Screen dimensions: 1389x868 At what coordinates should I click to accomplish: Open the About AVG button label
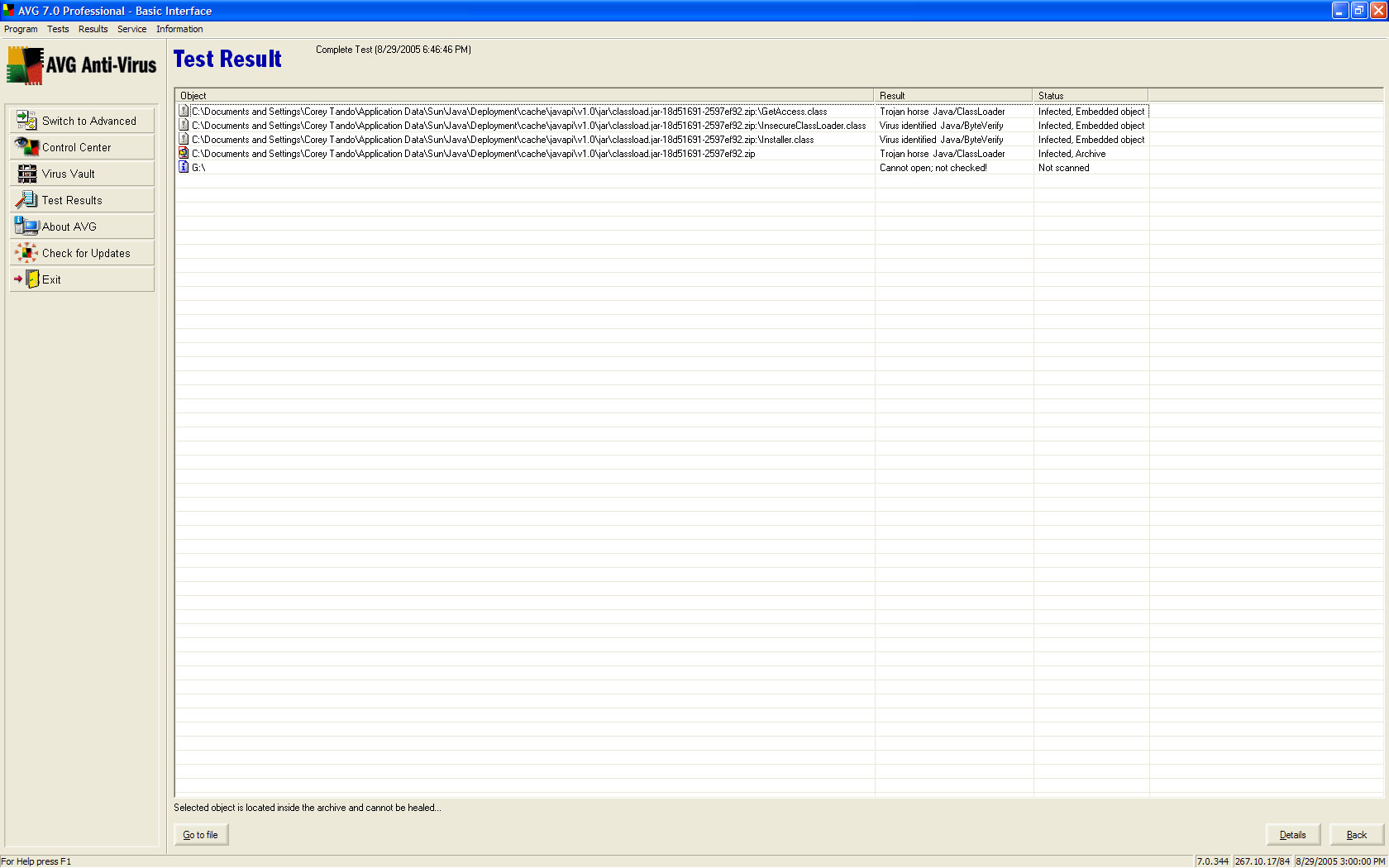(69, 227)
